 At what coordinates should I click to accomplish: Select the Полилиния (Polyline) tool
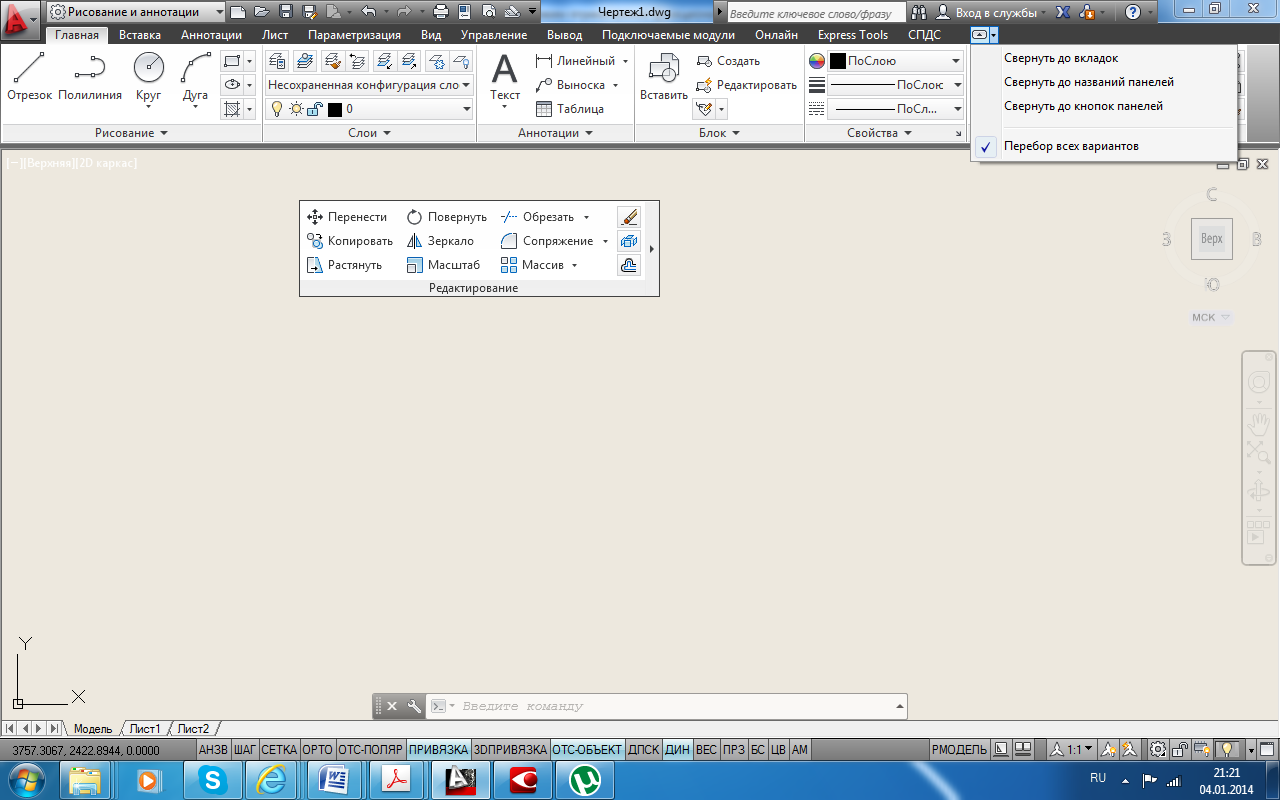[90, 75]
